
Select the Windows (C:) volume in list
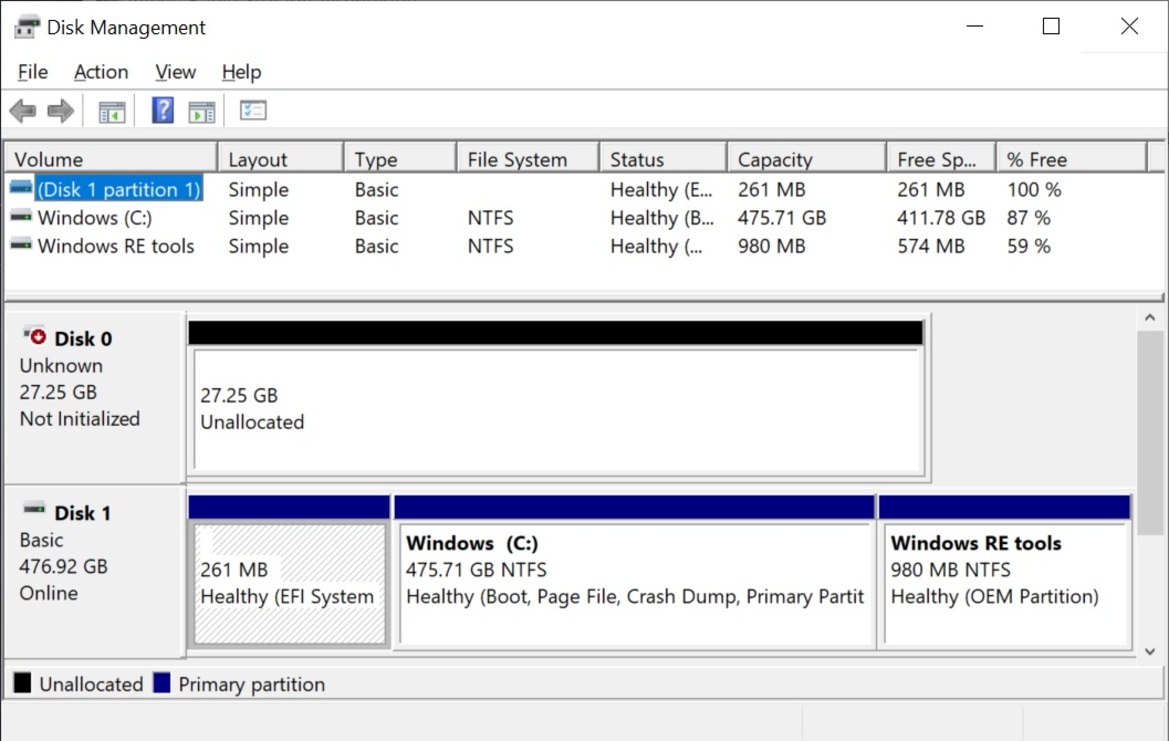95,218
